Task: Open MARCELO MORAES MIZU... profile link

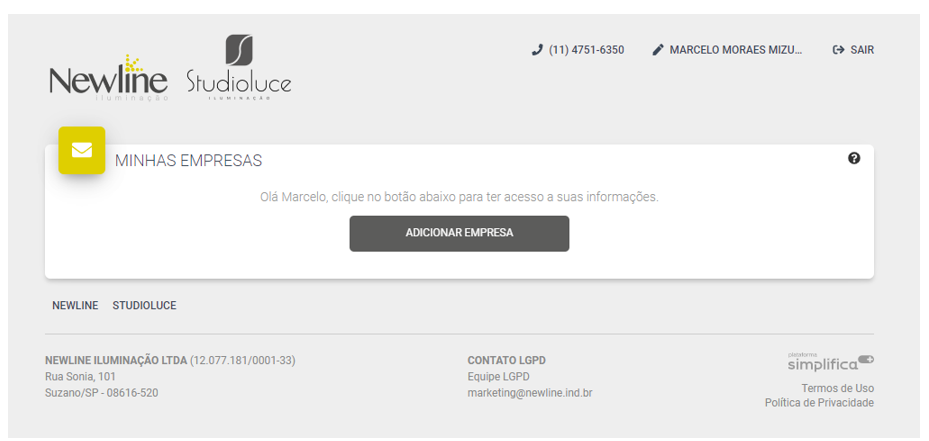Action: 735,50
